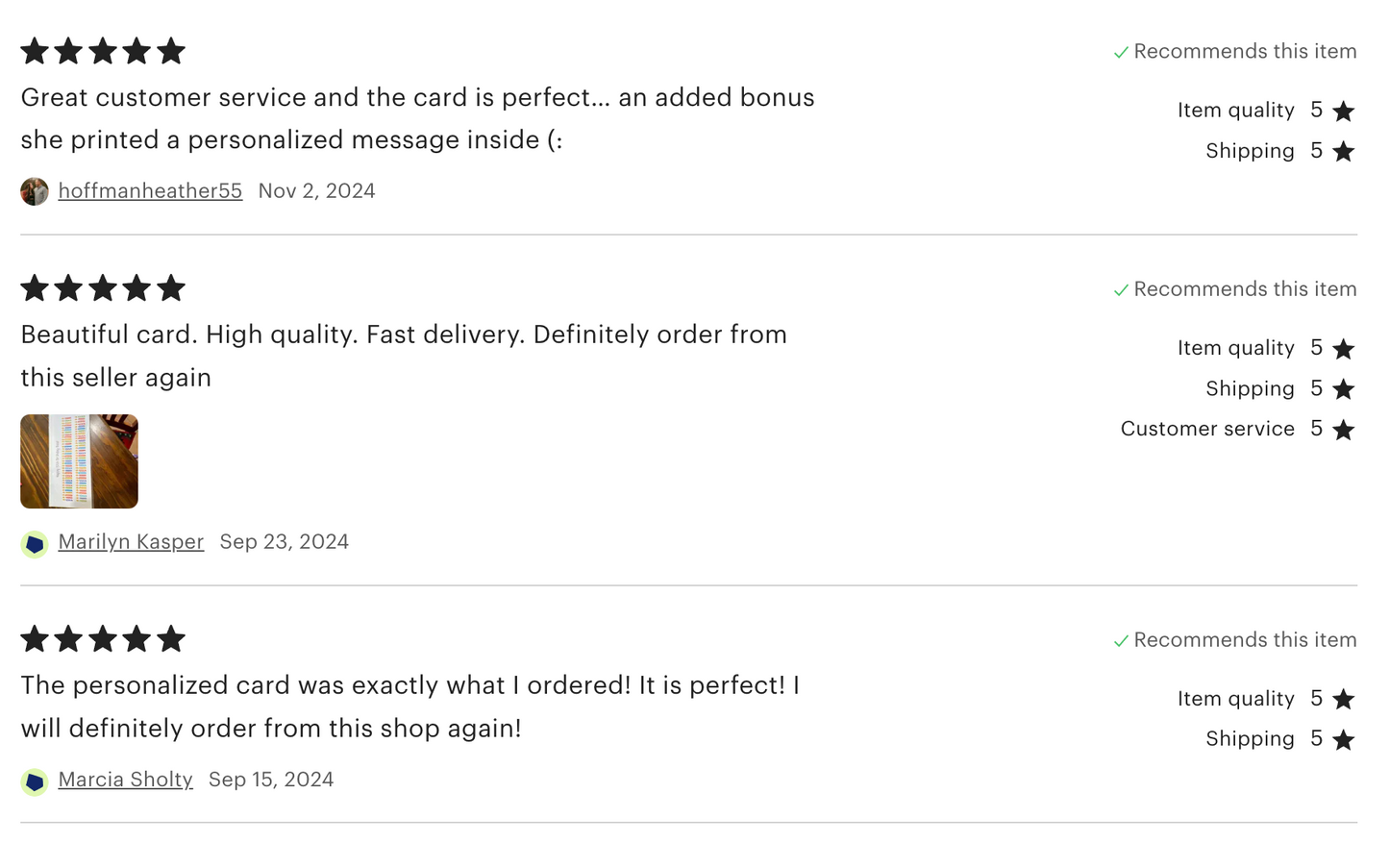
Task: Click the Sep 15, 2024 review date
Action: 271,780
